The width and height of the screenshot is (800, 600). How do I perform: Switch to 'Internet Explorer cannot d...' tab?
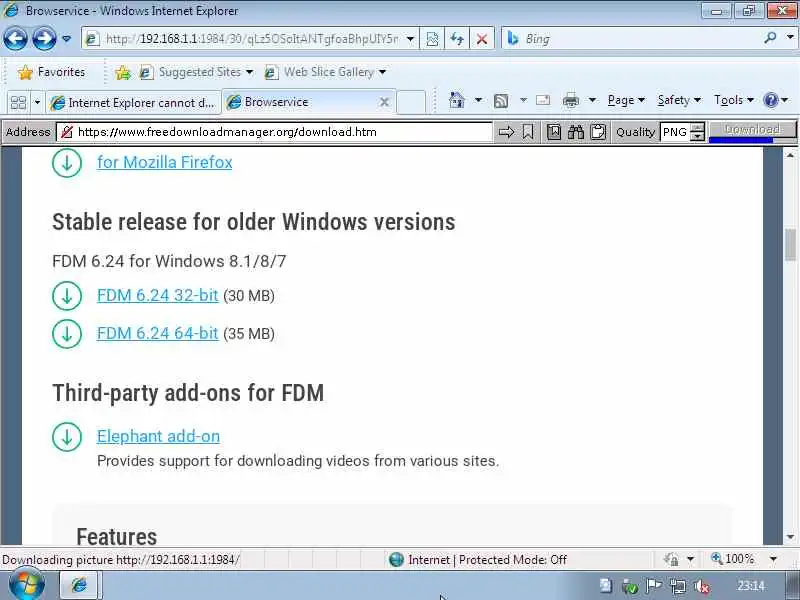click(133, 103)
